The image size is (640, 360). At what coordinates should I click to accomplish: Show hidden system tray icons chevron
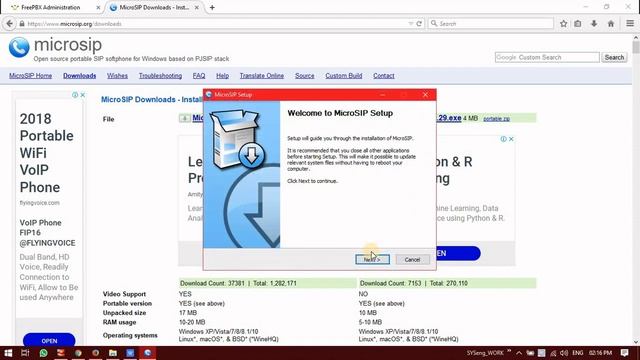pyautogui.click(x=519, y=353)
